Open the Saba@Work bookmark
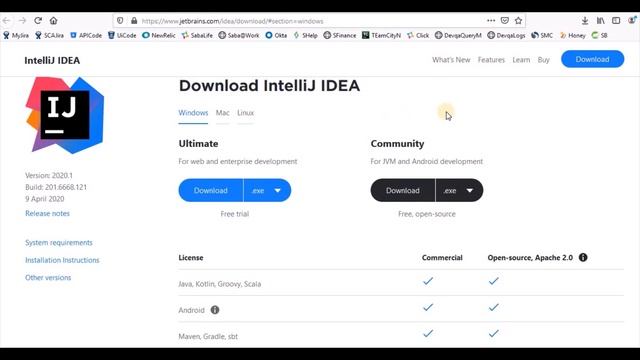The width and height of the screenshot is (640, 360). pos(239,36)
